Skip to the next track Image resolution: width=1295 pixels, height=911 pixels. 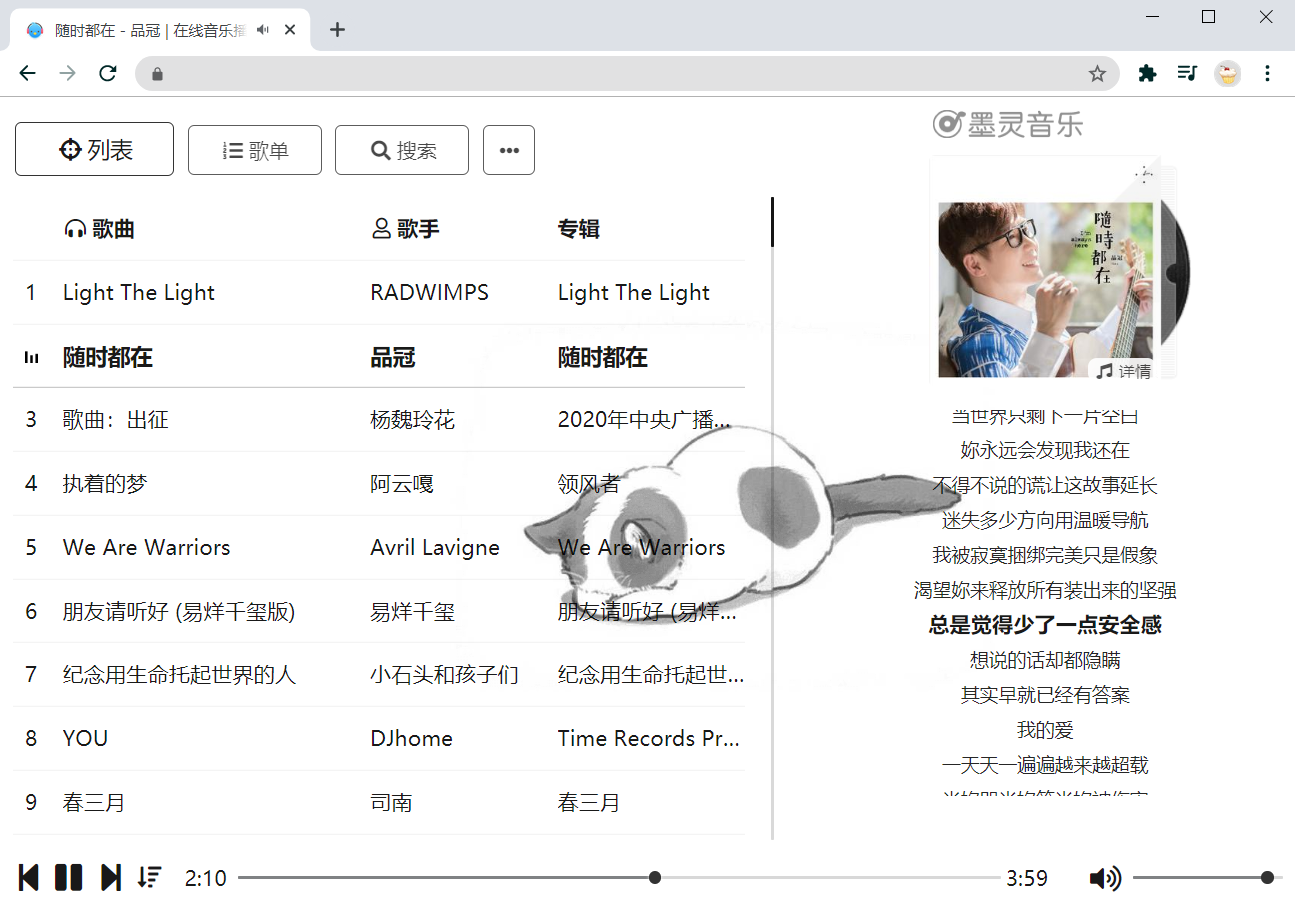(x=110, y=878)
